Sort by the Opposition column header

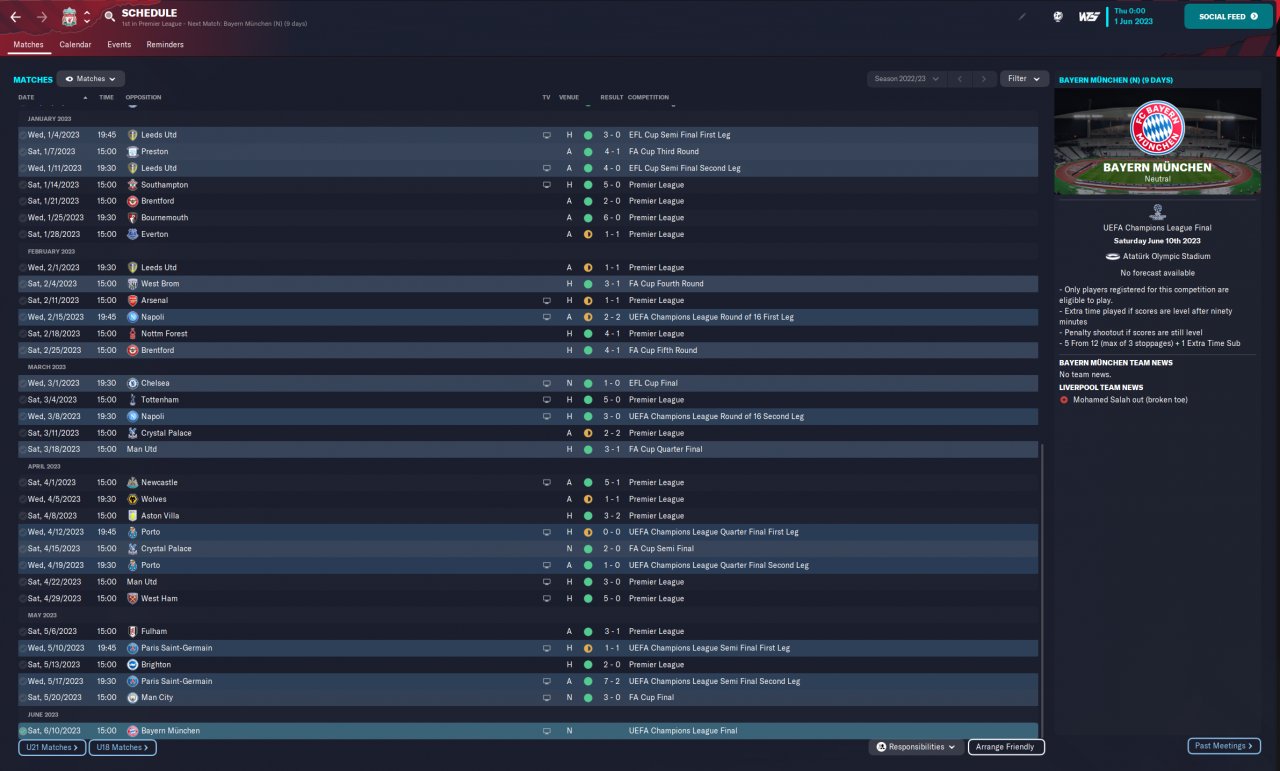click(143, 97)
